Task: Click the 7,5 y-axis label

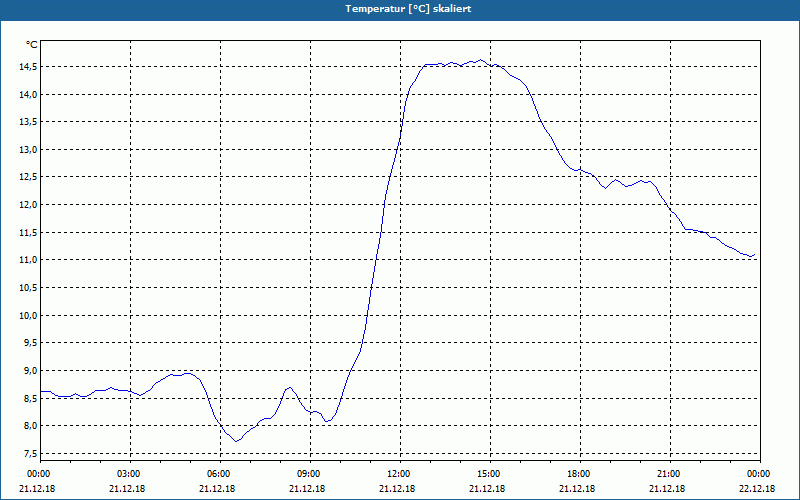Action: click(x=31, y=453)
